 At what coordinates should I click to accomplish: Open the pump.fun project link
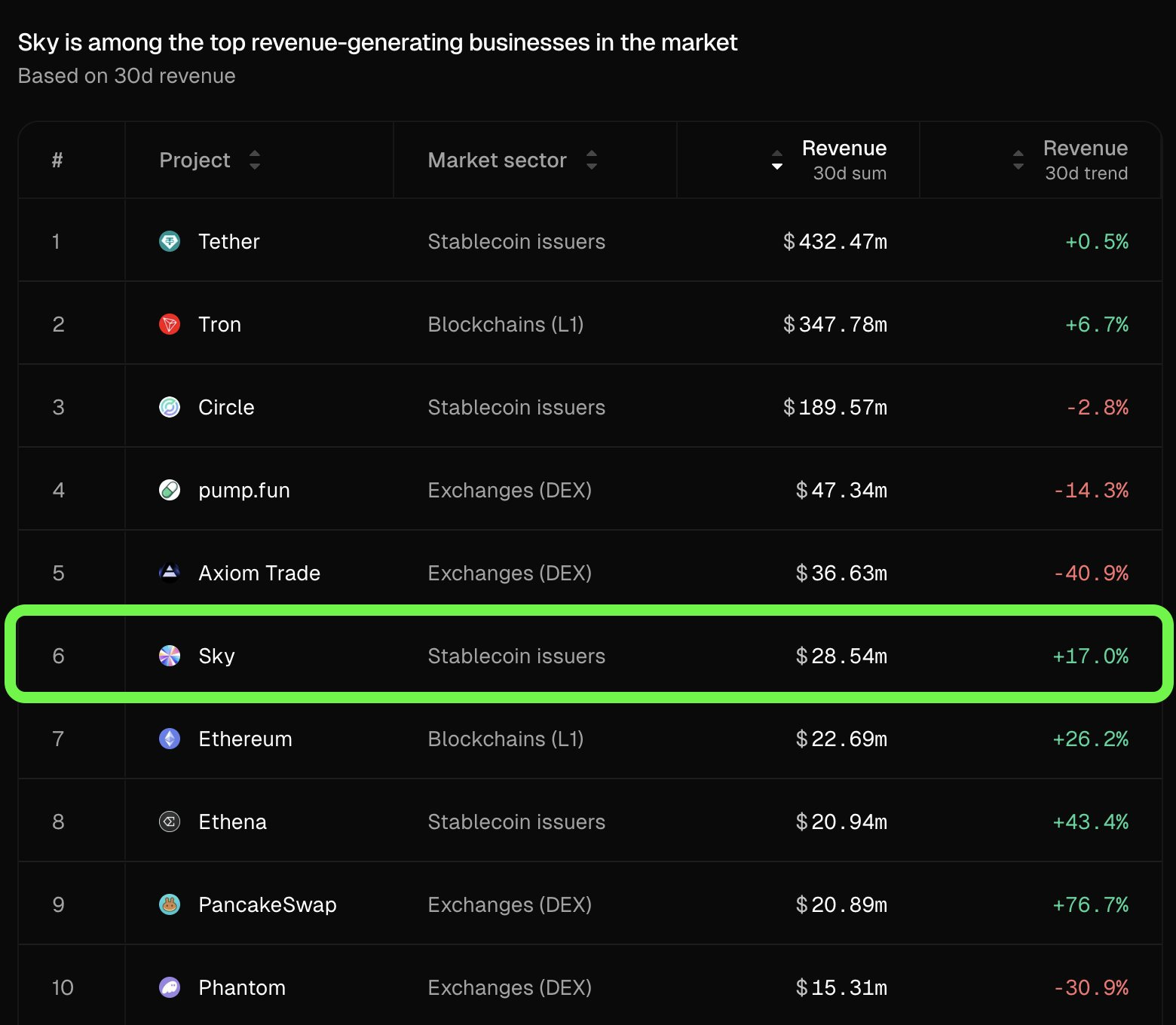point(244,491)
